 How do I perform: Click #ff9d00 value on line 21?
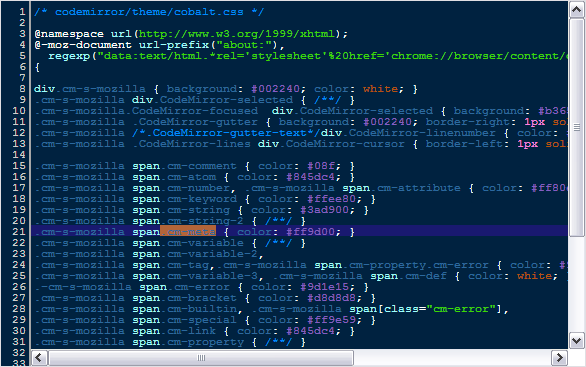tap(310, 232)
